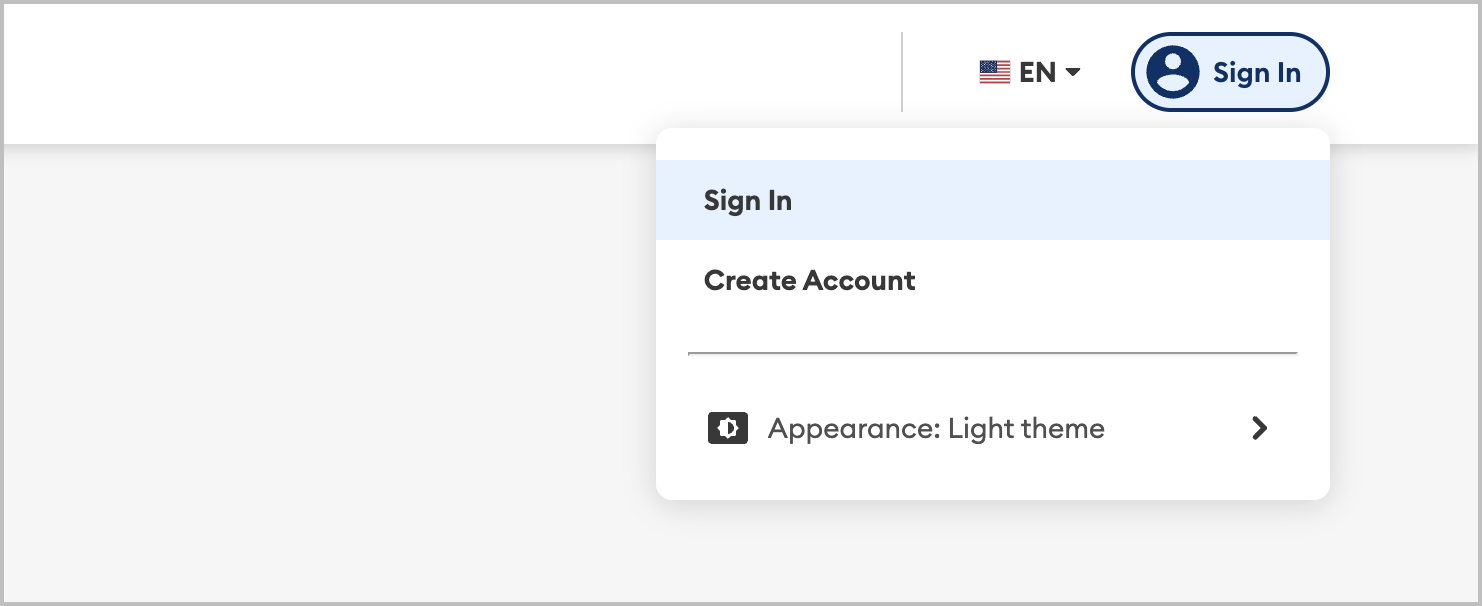Click the right chevron beside Light theme
This screenshot has height=606, width=1482.
click(1260, 428)
